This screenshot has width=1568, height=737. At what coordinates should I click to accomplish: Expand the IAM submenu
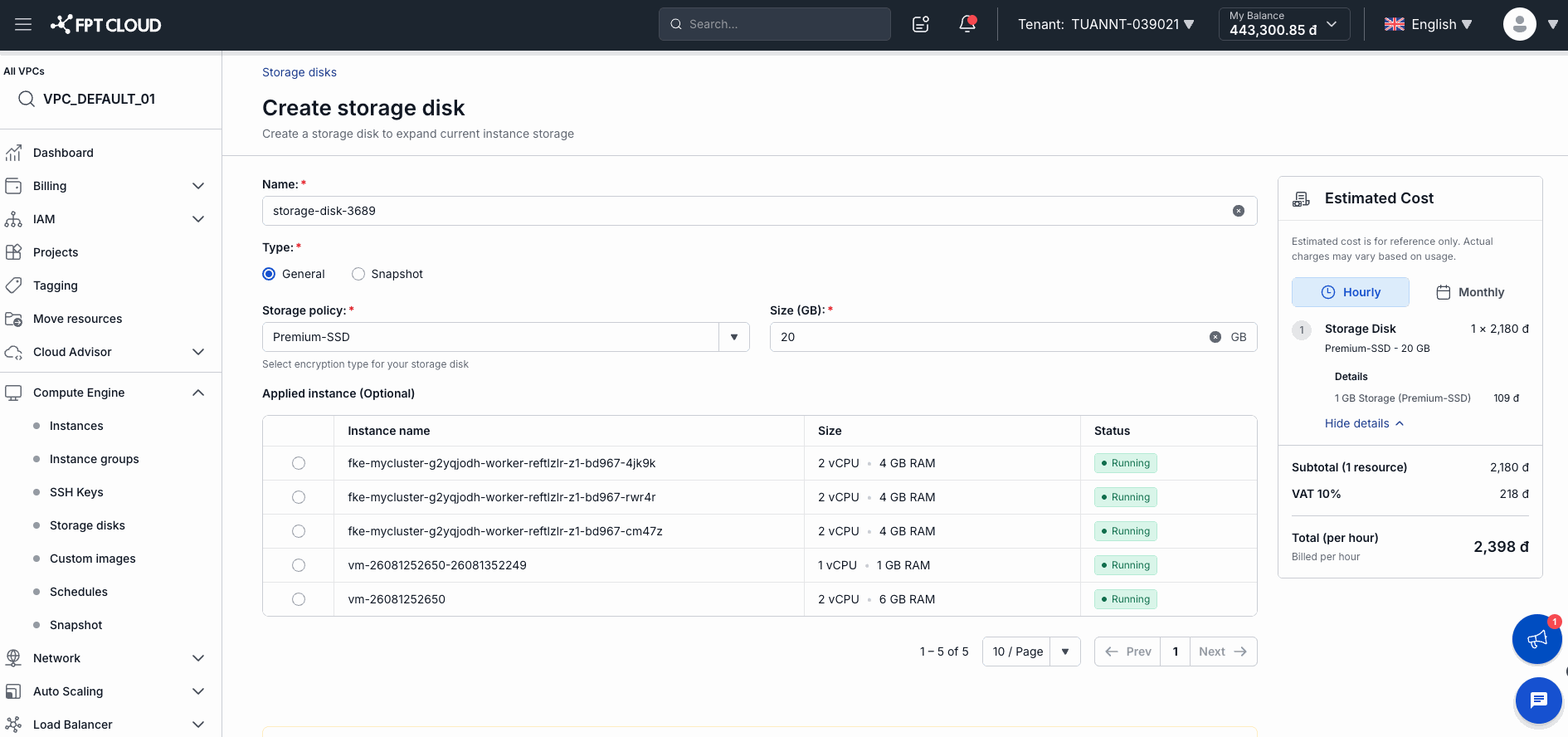[198, 219]
